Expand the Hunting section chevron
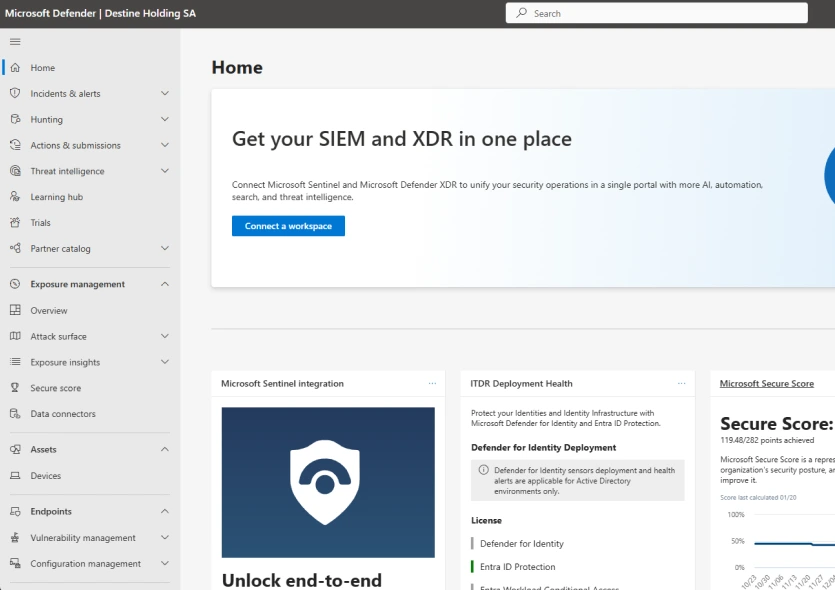Image resolution: width=835 pixels, height=590 pixels. tap(165, 119)
